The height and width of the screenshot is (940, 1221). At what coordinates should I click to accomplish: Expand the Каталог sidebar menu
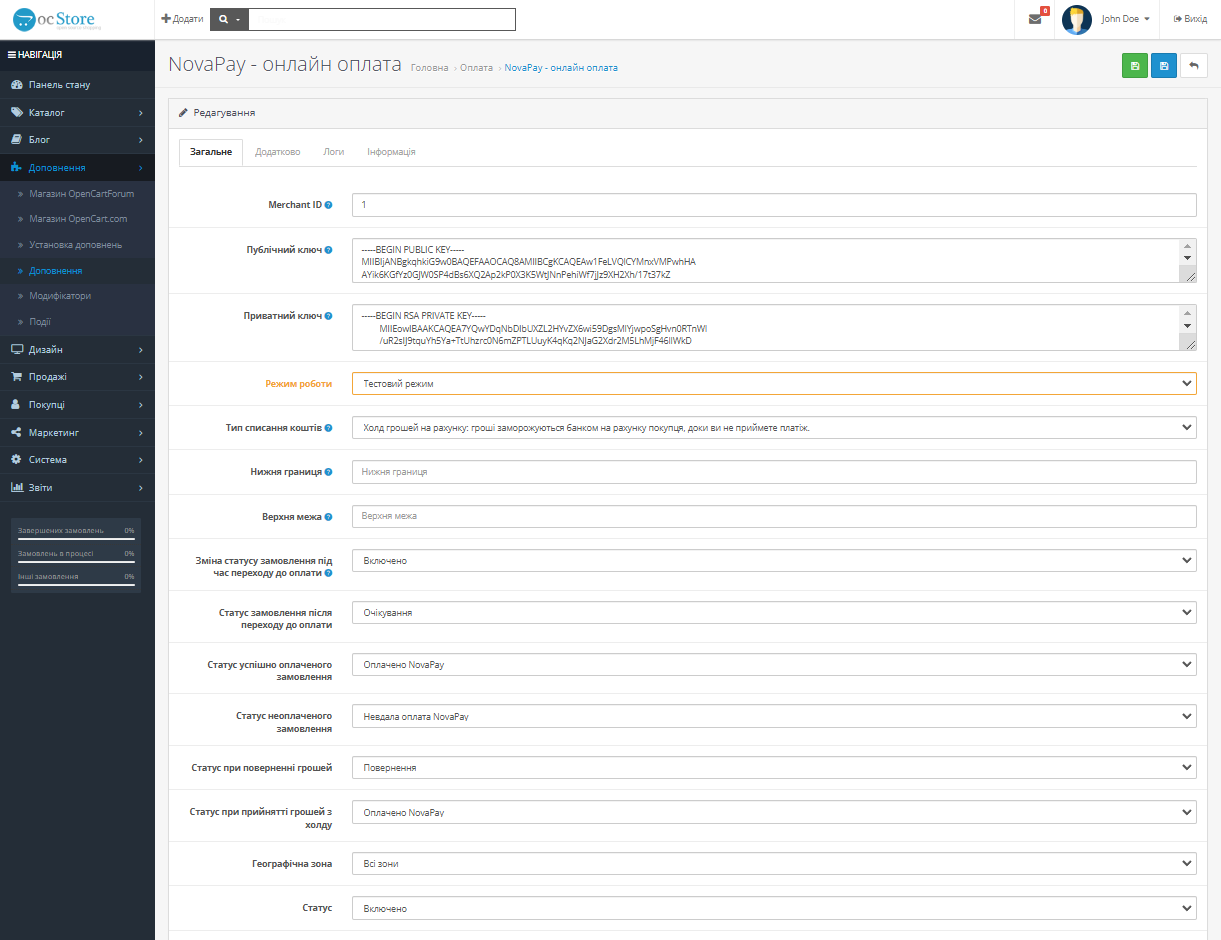pos(77,112)
